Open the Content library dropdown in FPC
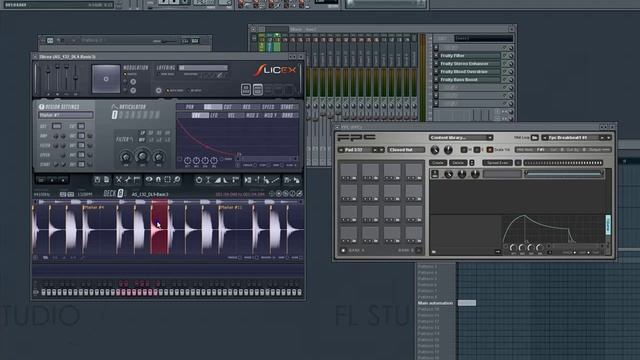The image size is (640, 360). pos(460,138)
